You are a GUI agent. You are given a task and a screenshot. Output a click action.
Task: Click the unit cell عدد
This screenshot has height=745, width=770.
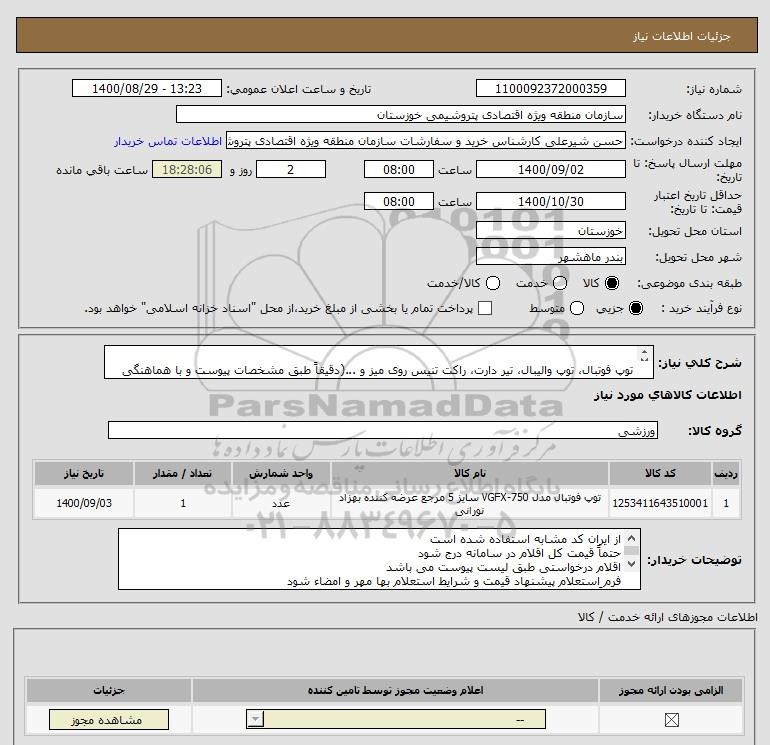tap(281, 503)
